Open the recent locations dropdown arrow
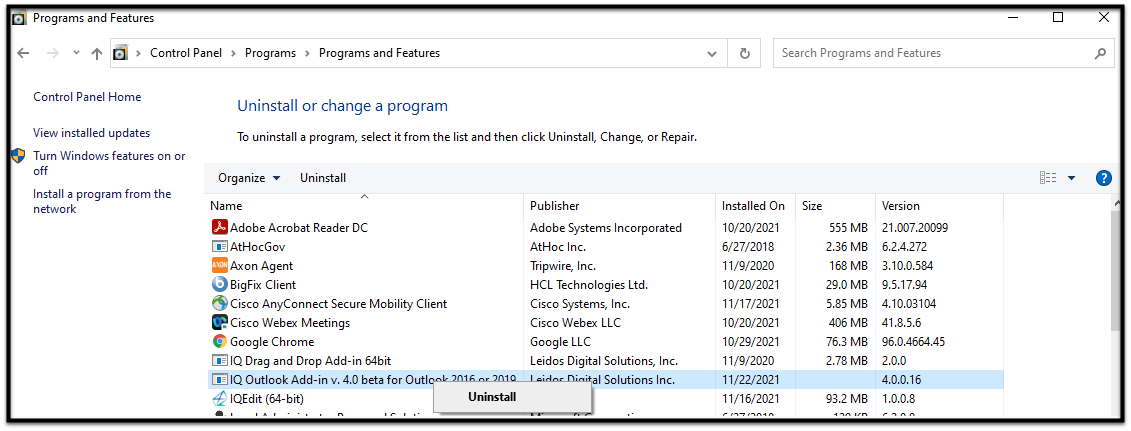 coord(76,53)
